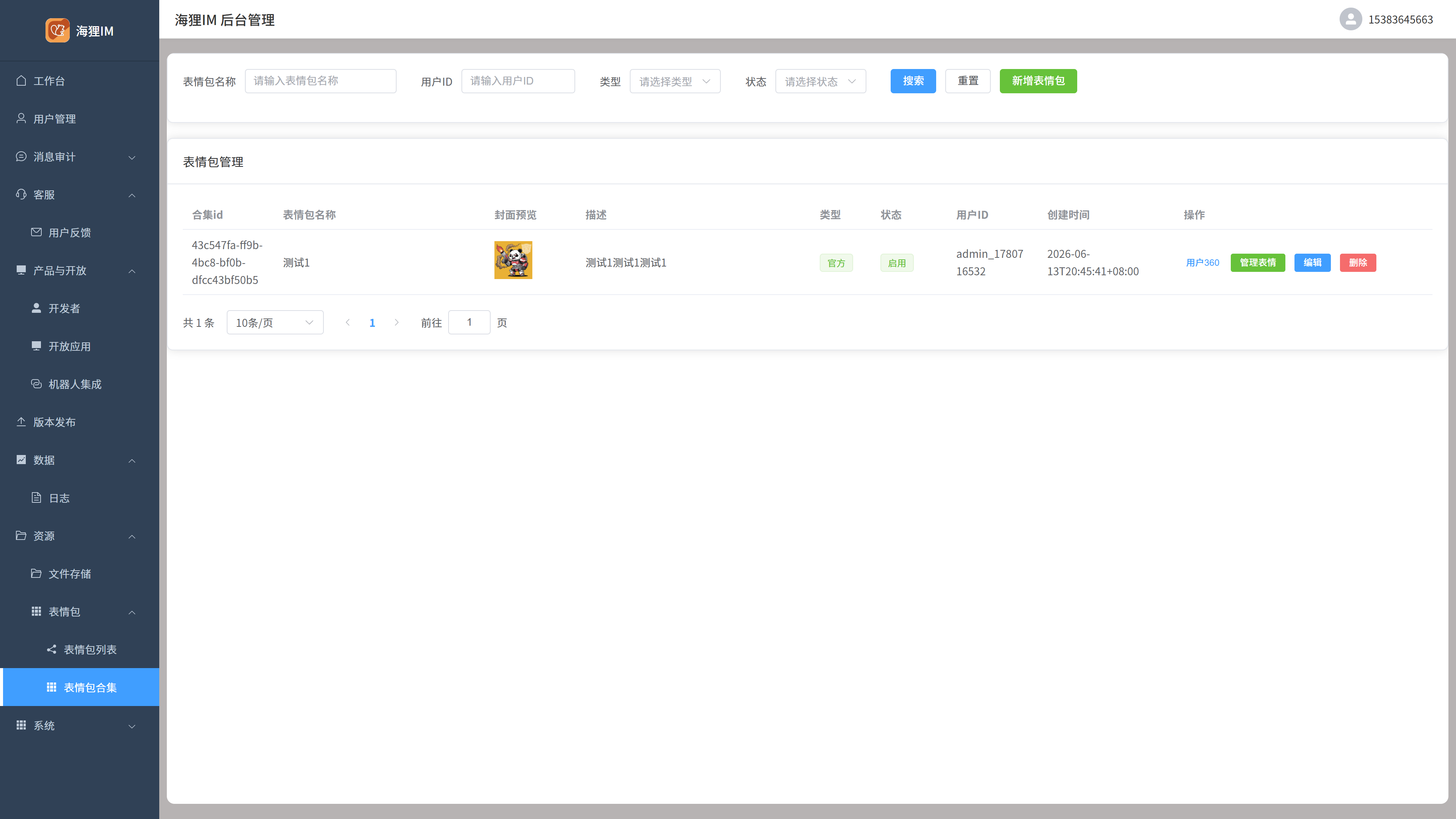Click the 开发者 person icon
1456x819 pixels.
[36, 308]
